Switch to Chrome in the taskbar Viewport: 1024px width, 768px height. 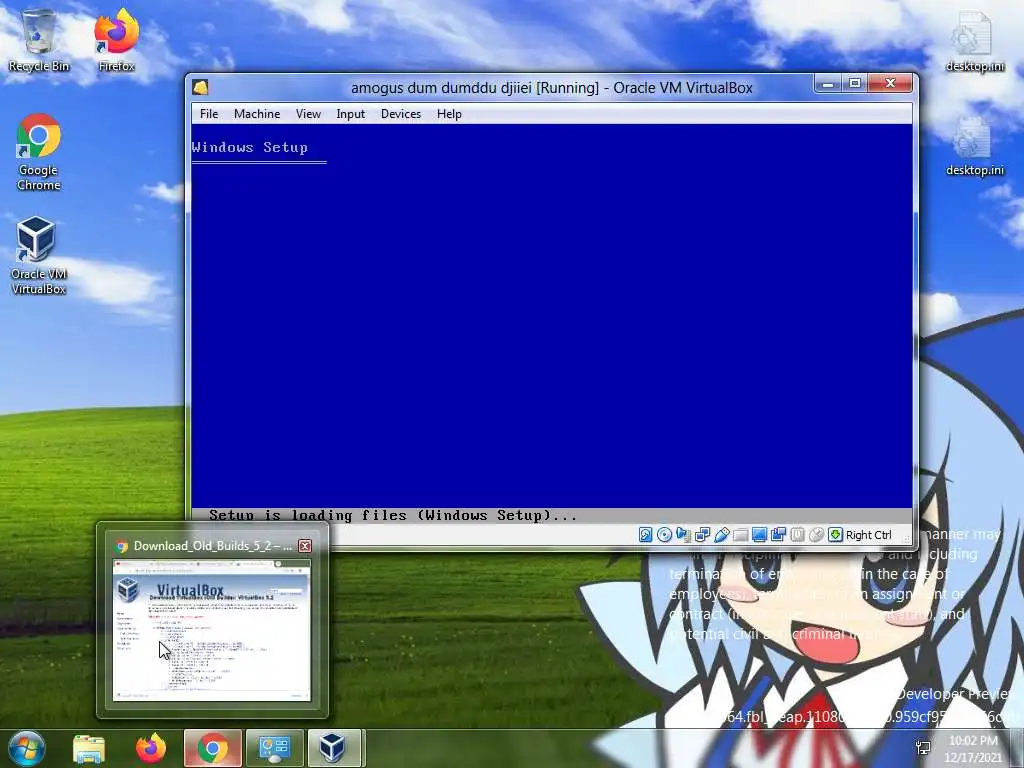[213, 748]
